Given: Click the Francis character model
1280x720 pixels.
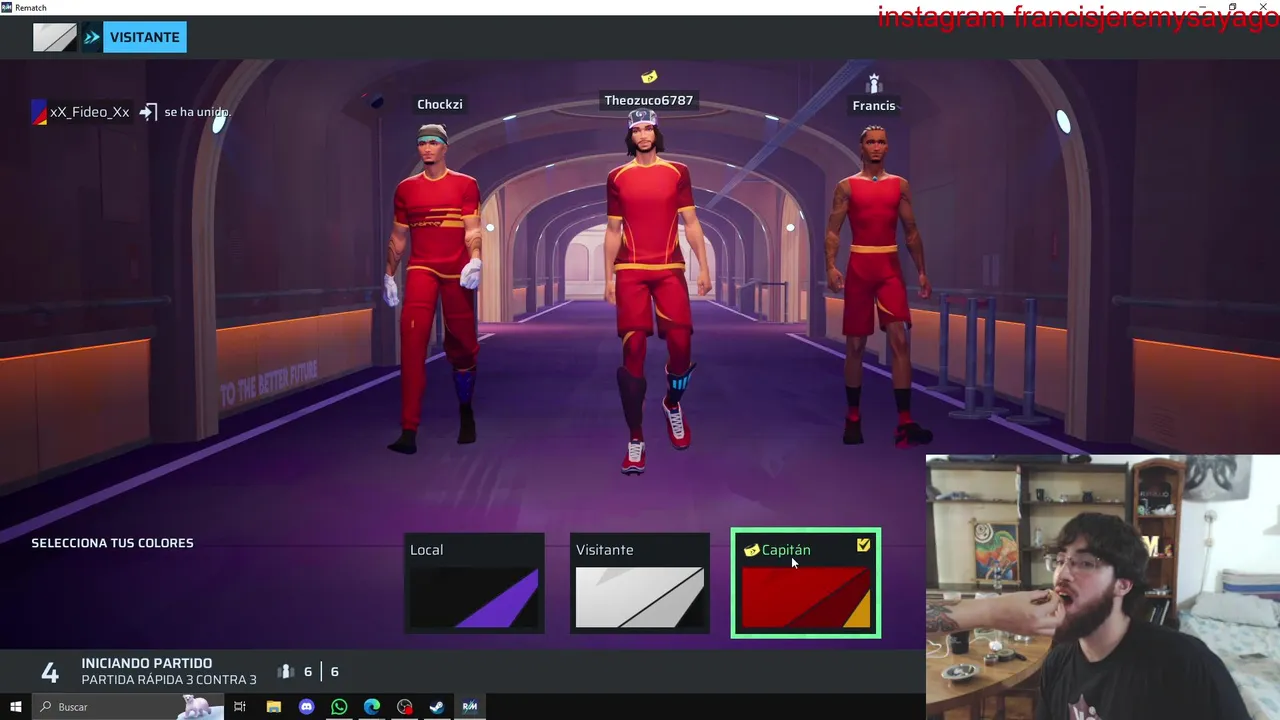Looking at the screenshot, I should tap(878, 285).
